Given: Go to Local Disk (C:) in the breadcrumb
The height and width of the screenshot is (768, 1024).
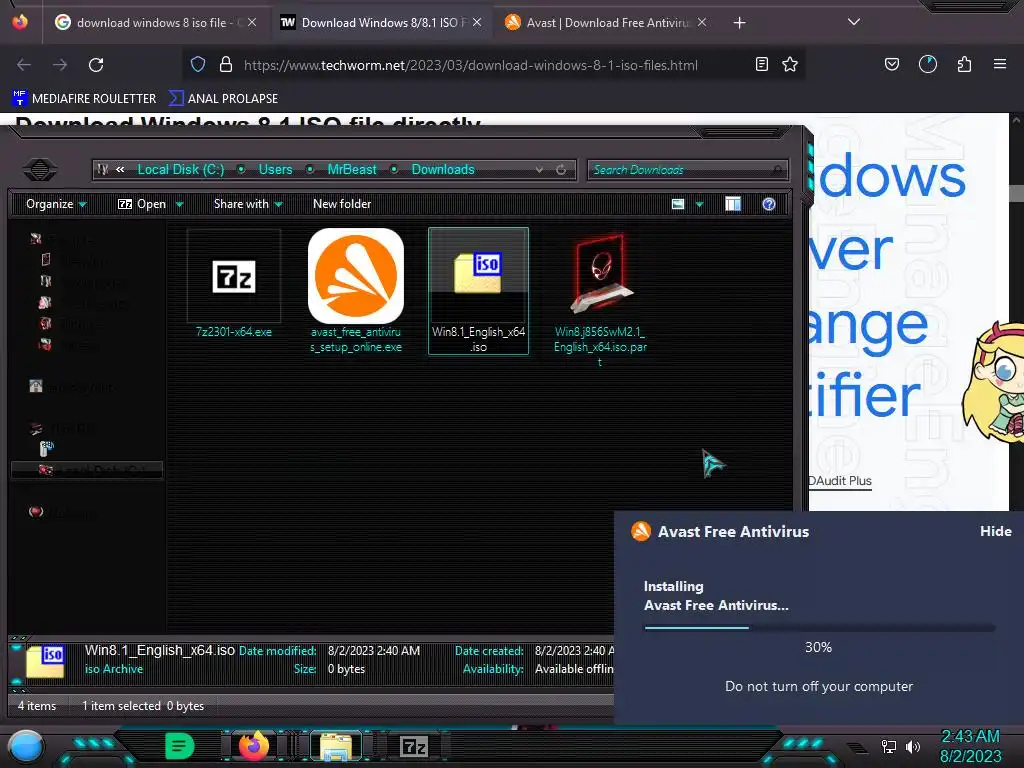Looking at the screenshot, I should point(181,170).
